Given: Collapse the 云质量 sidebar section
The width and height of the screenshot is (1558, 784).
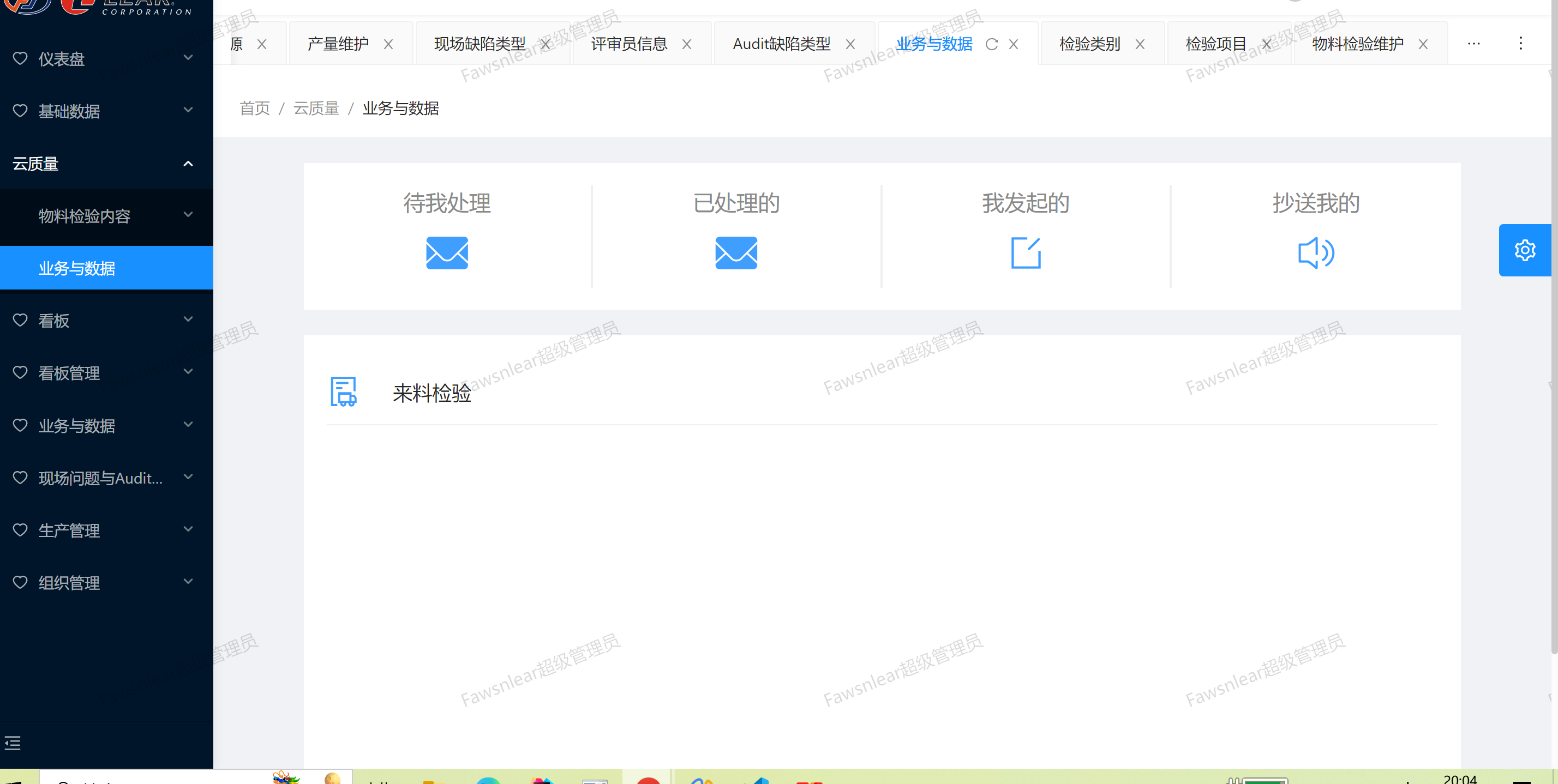Looking at the screenshot, I should pyautogui.click(x=188, y=163).
